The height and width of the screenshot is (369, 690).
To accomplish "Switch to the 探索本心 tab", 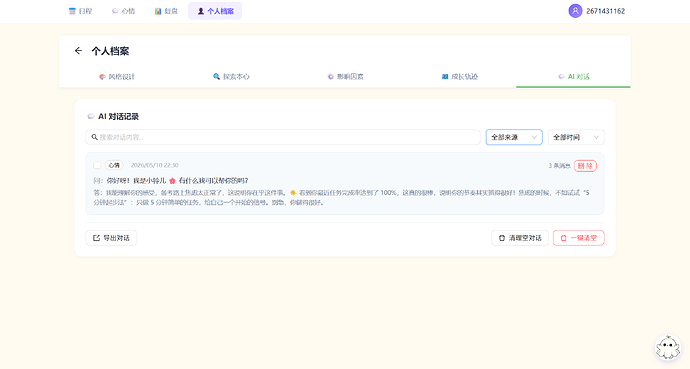I will (x=231, y=77).
